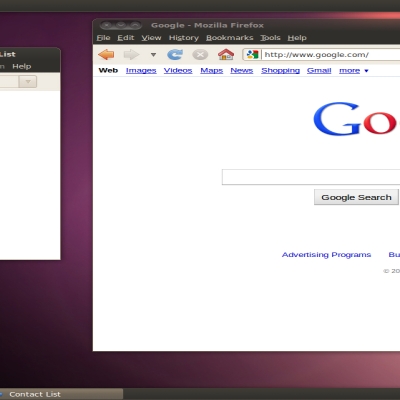400x400 pixels.
Task: Expand the status dropdown in Contact List window
Action: (x=28, y=82)
